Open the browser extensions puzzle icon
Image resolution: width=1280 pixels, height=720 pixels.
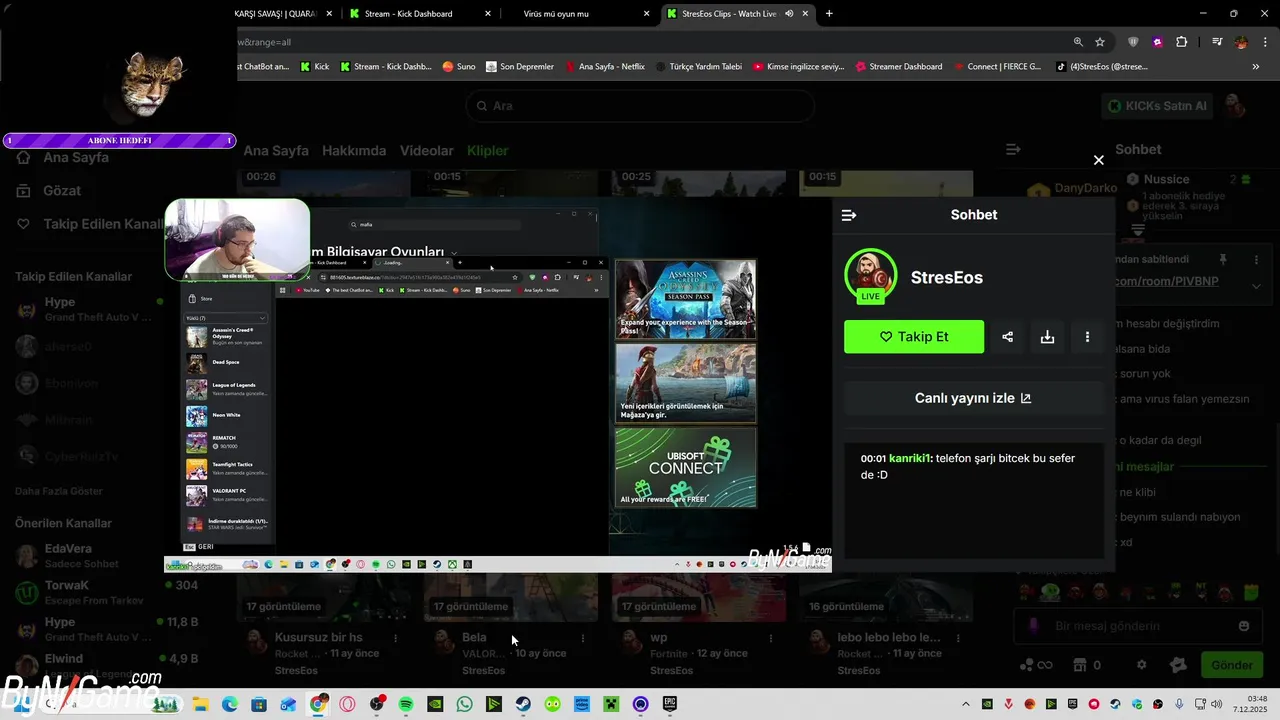1182,42
